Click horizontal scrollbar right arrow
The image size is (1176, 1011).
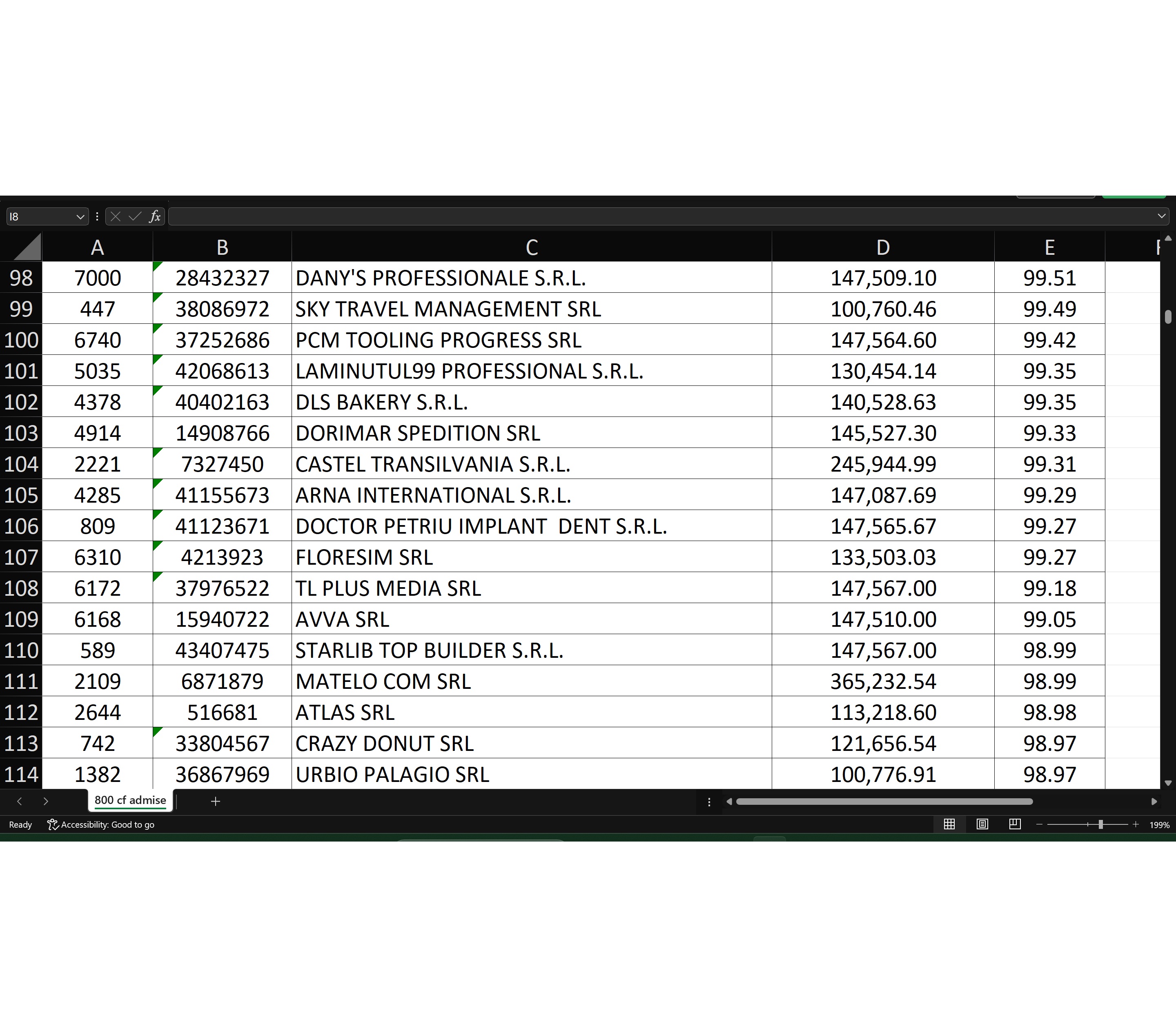(x=1154, y=802)
